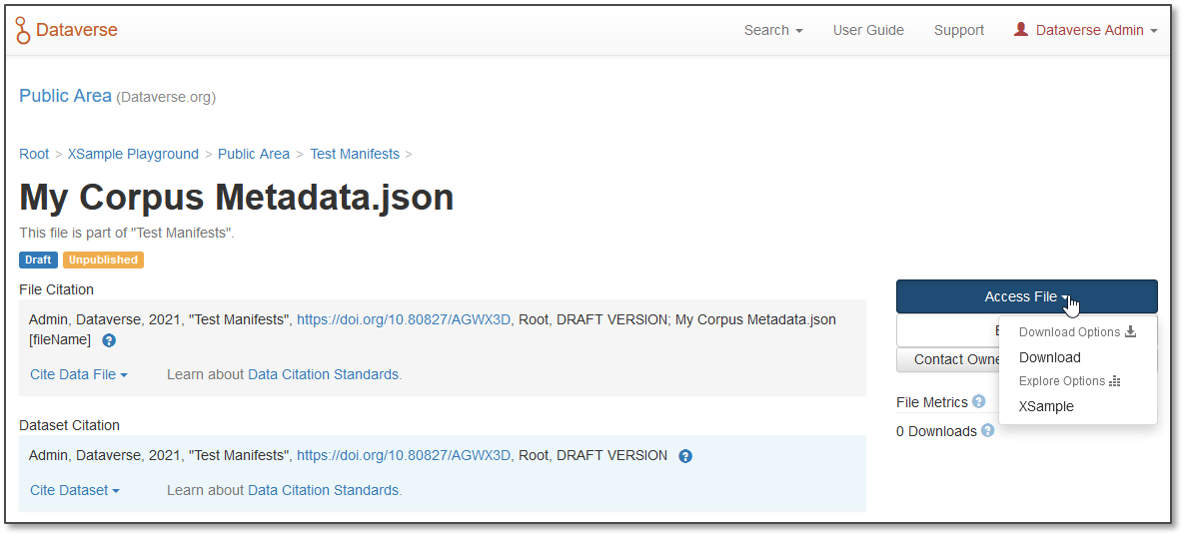The image size is (1185, 537).
Task: Open DOI link in File Citation
Action: point(404,319)
